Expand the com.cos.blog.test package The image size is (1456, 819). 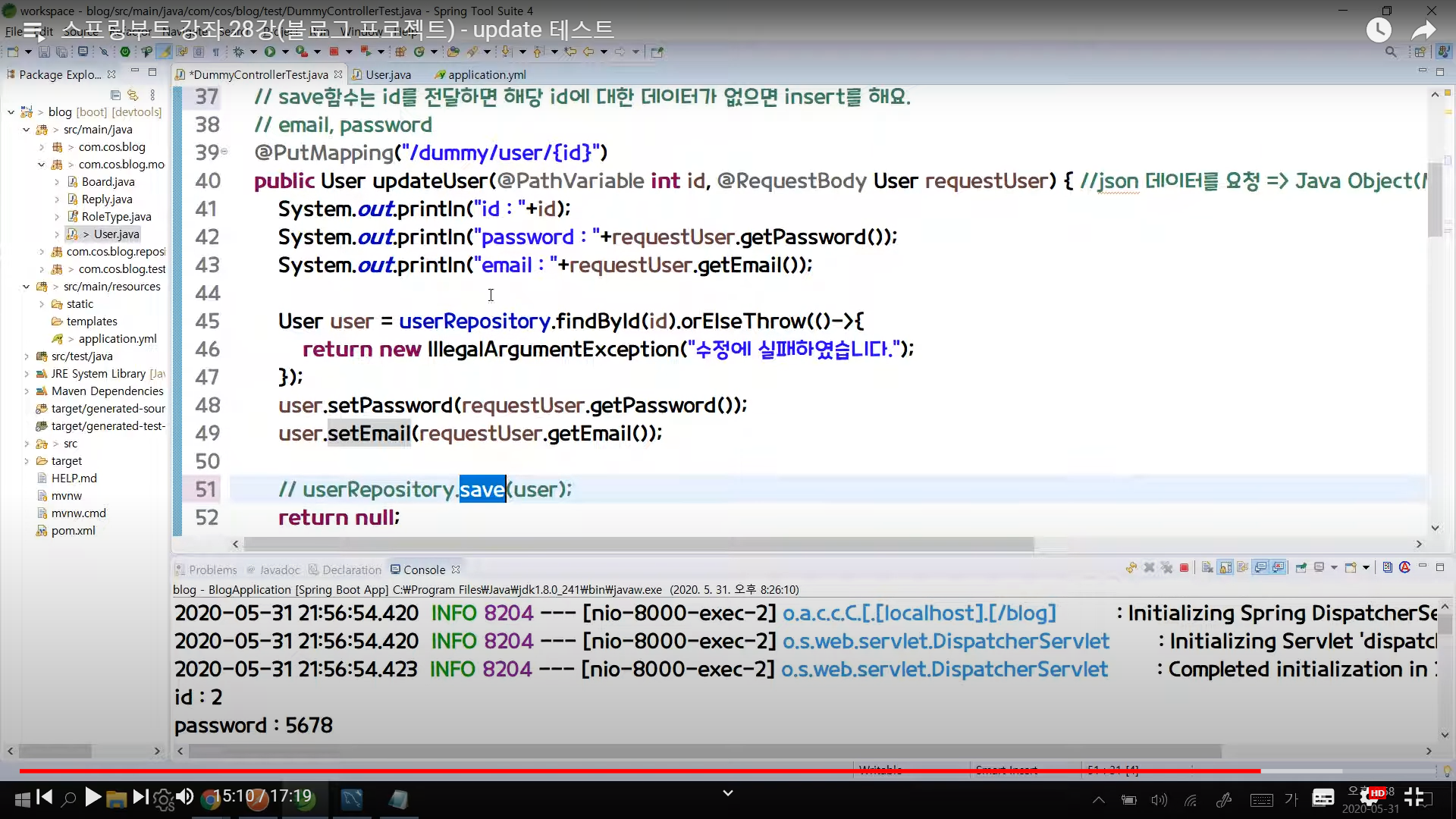[41, 269]
